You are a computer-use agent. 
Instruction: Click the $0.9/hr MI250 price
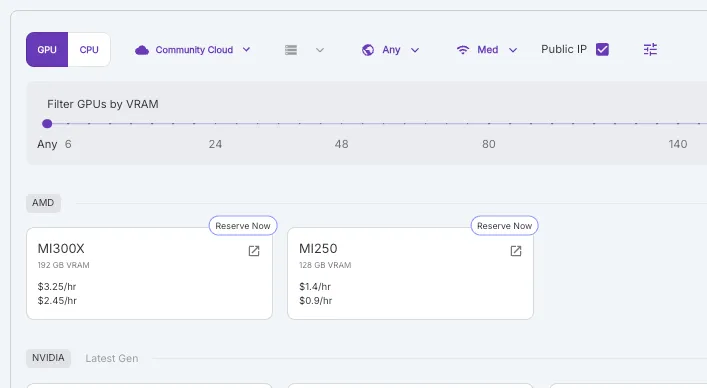316,301
